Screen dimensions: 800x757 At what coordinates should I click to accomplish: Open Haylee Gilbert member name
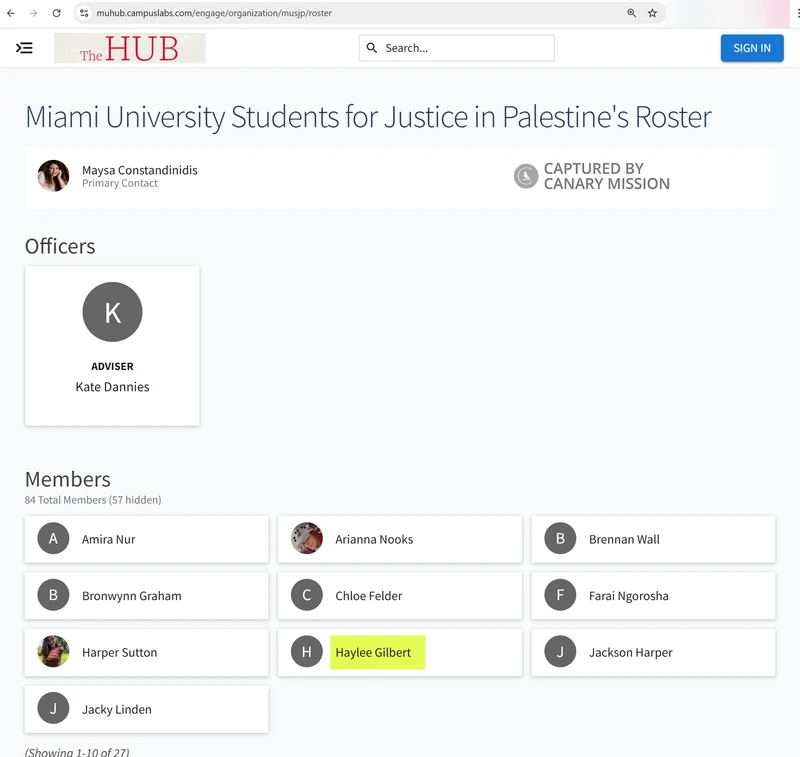[373, 652]
